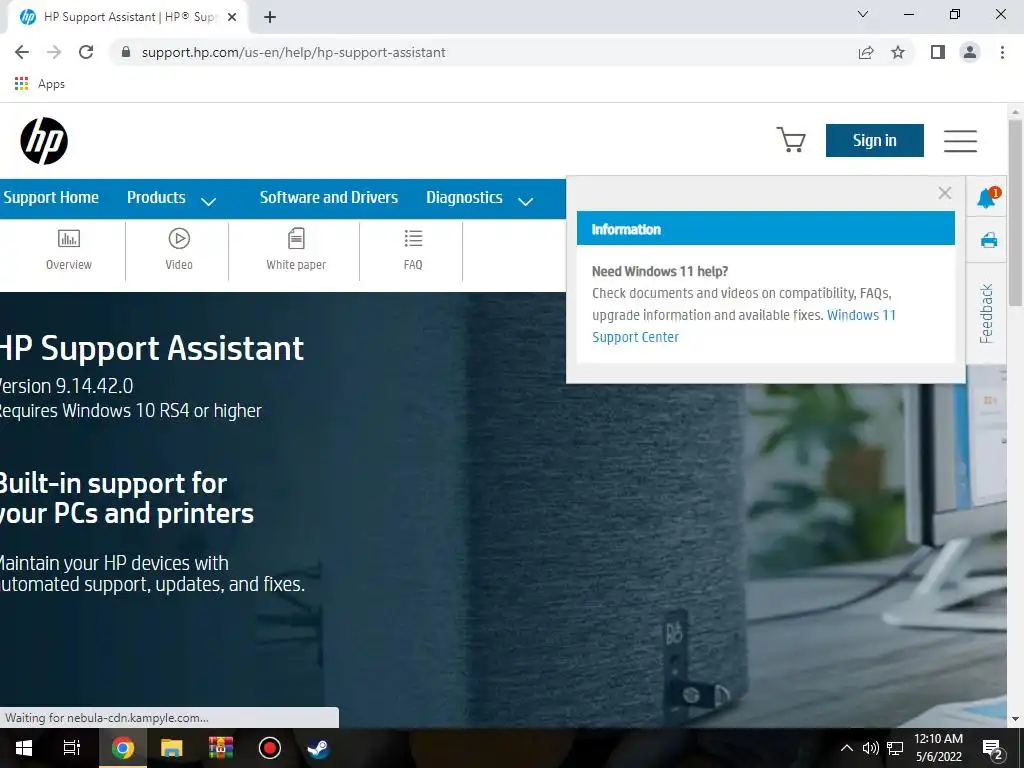Open WinRAR from the taskbar

coord(221,748)
